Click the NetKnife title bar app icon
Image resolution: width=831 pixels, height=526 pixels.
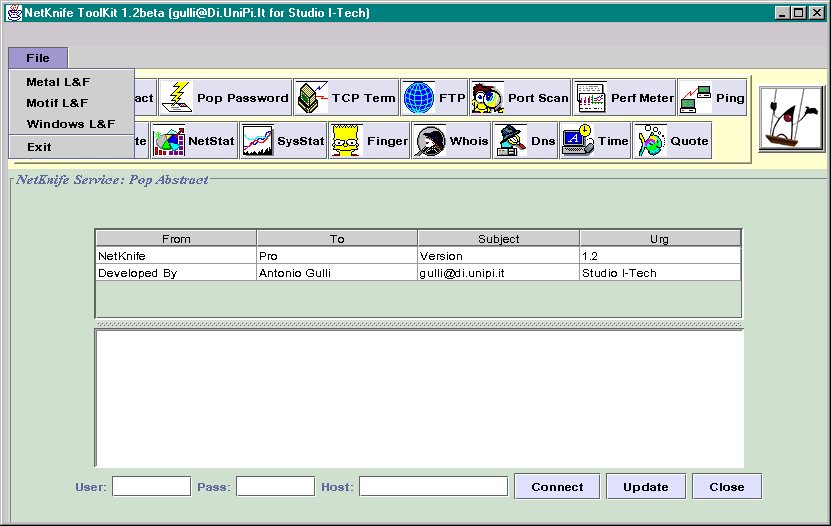(x=14, y=12)
